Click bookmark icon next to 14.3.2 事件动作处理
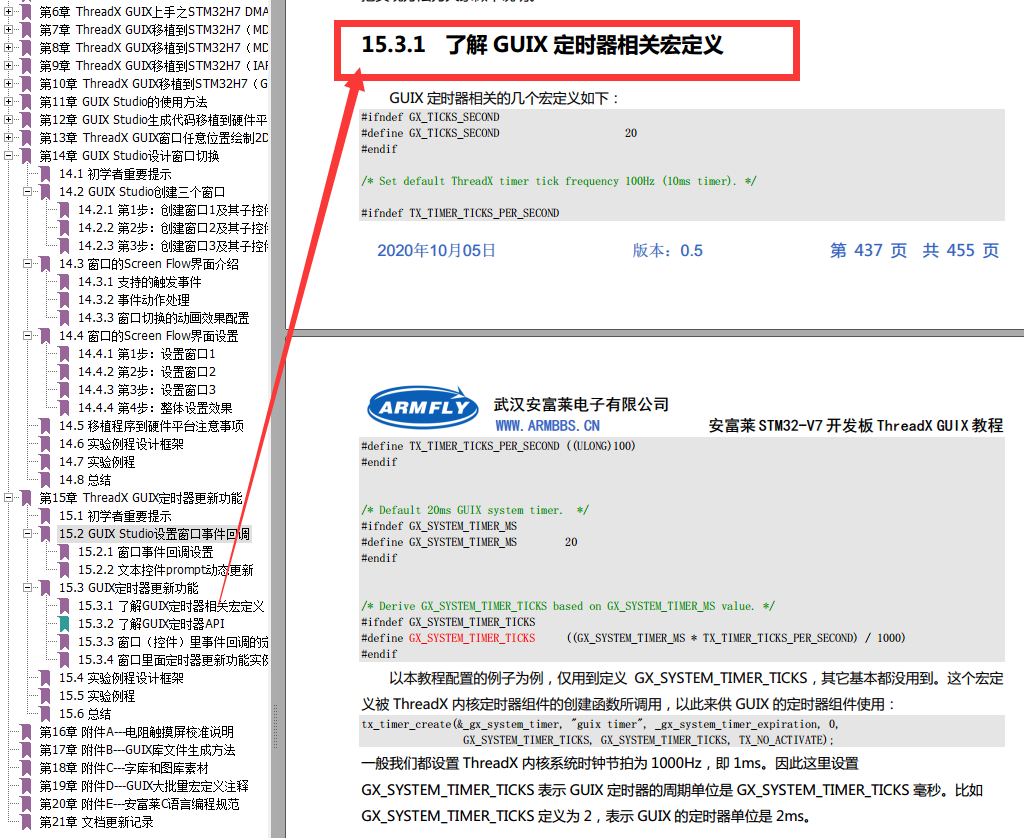The image size is (1024, 838). point(64,300)
